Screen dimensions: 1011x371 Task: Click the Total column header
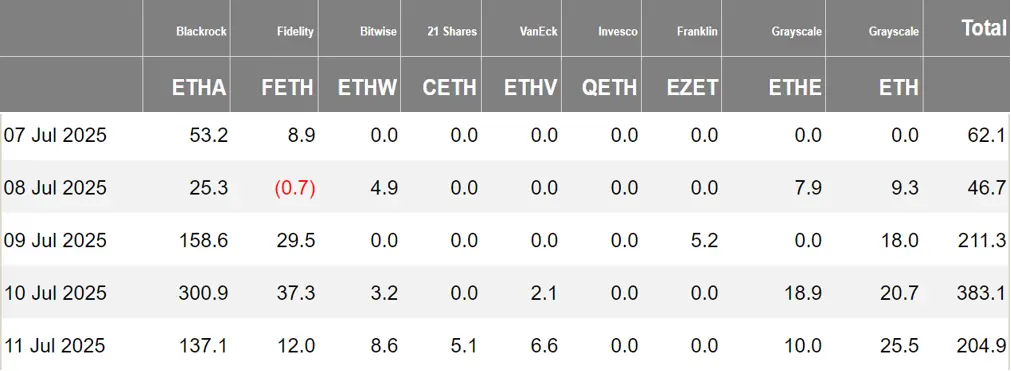coord(983,28)
